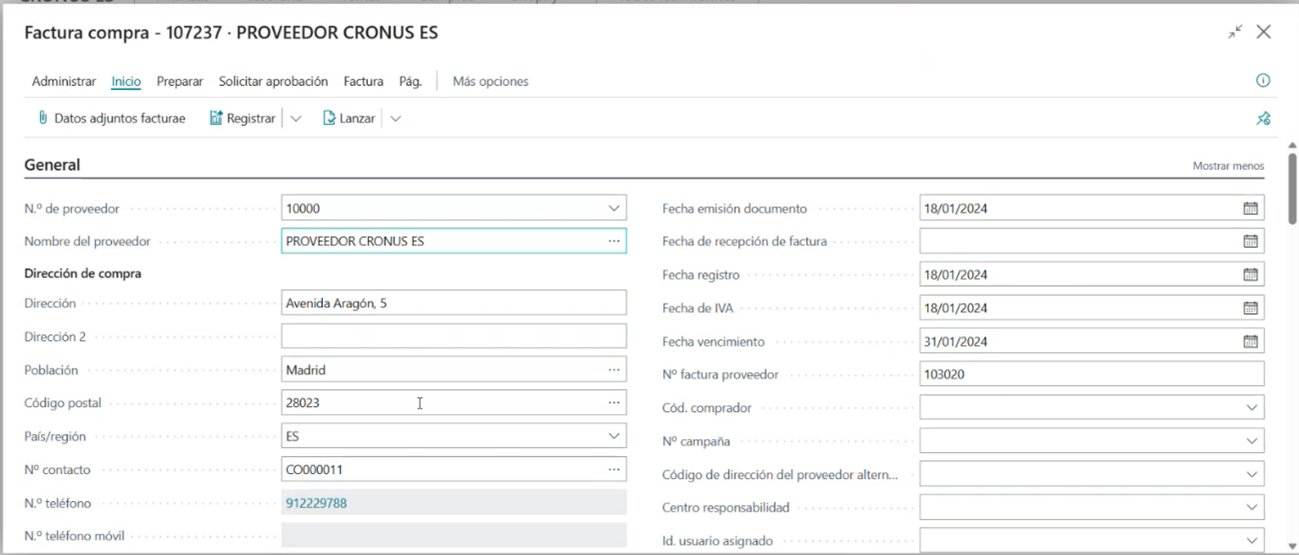
Task: Click the Dirección de compra heading text
Action: pyautogui.click(x=83, y=273)
